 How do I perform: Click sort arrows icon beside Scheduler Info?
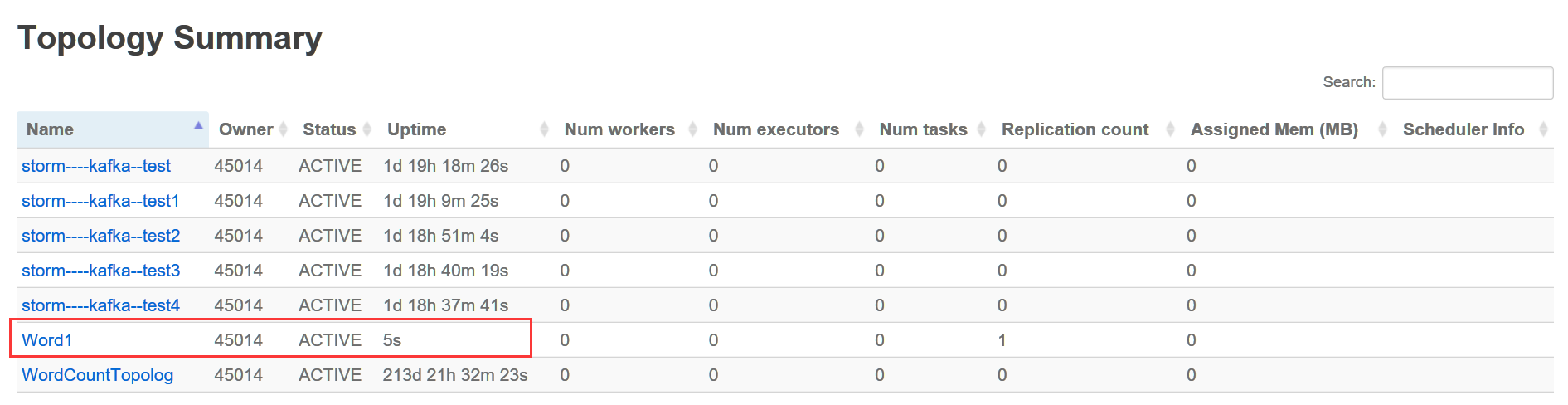(1543, 129)
